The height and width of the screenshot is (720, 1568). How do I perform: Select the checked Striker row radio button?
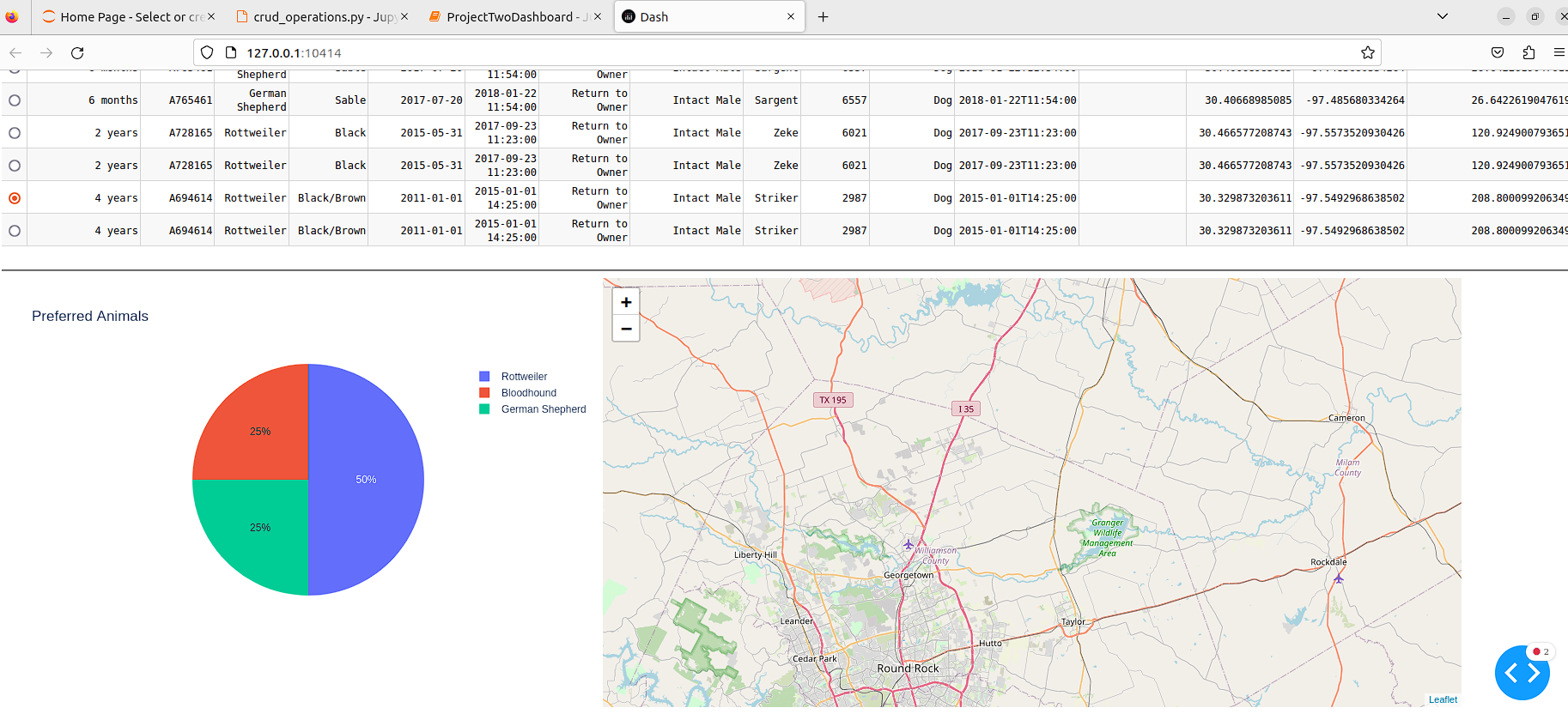coord(15,198)
